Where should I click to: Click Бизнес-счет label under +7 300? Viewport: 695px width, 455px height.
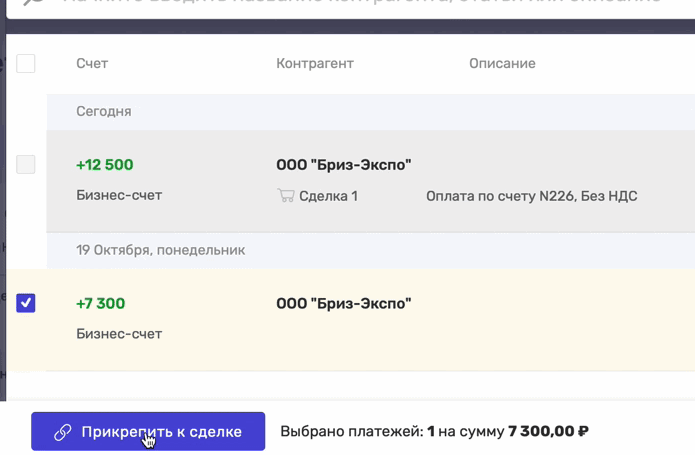(x=119, y=334)
